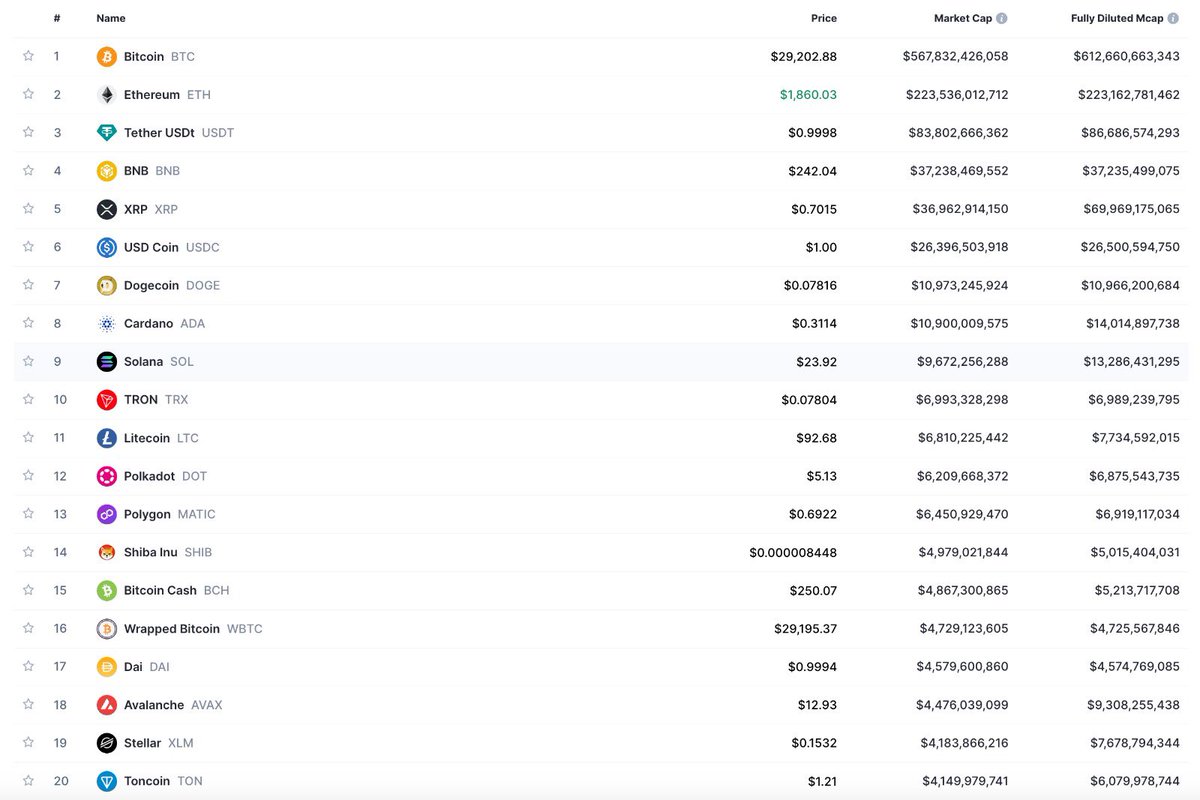Click the USD Coin logo
The width and height of the screenshot is (1200, 800).
tap(107, 247)
